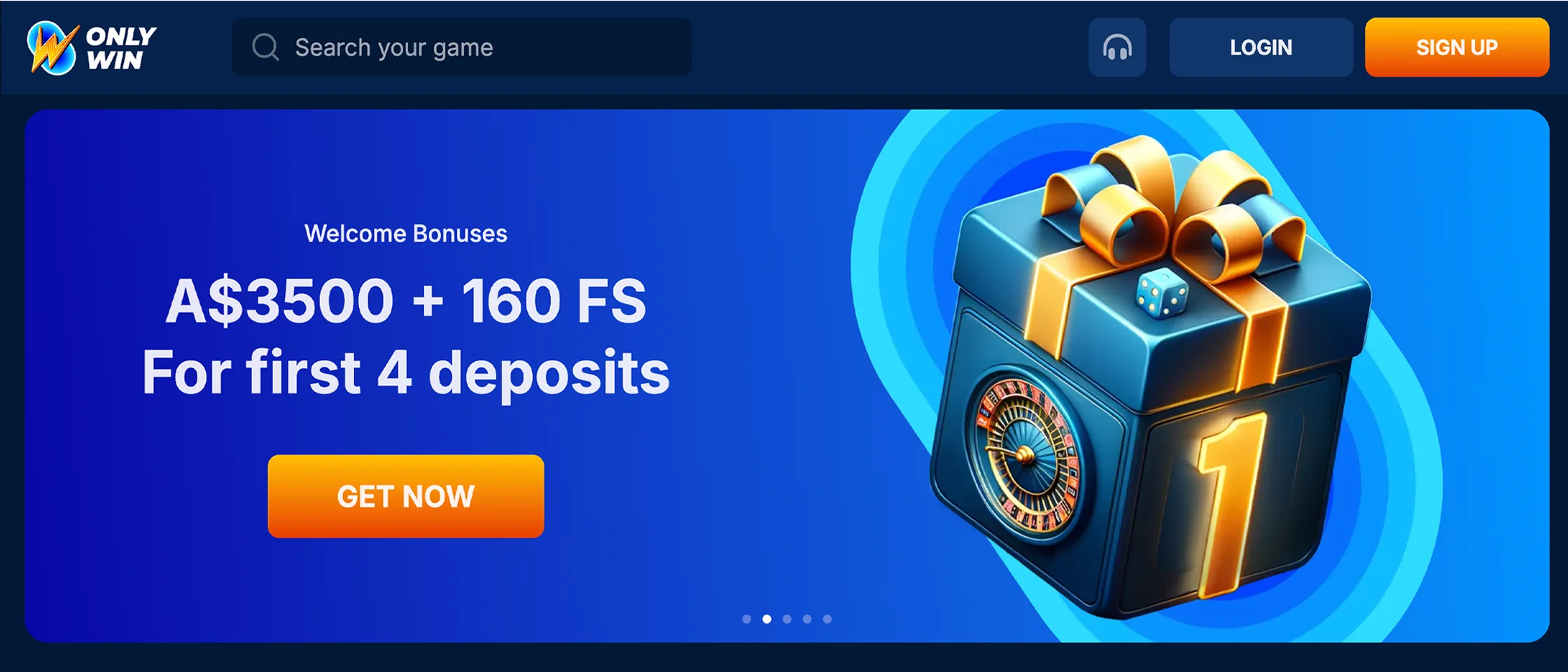Viewport: 1568px width, 672px height.
Task: Switch to the third banner slide dot
Action: (787, 619)
